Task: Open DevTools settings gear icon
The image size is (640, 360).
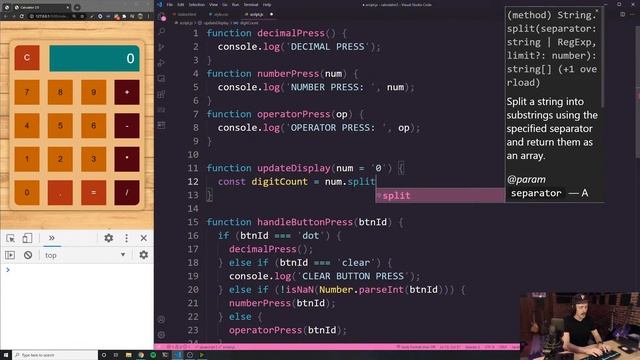Action: (x=109, y=238)
